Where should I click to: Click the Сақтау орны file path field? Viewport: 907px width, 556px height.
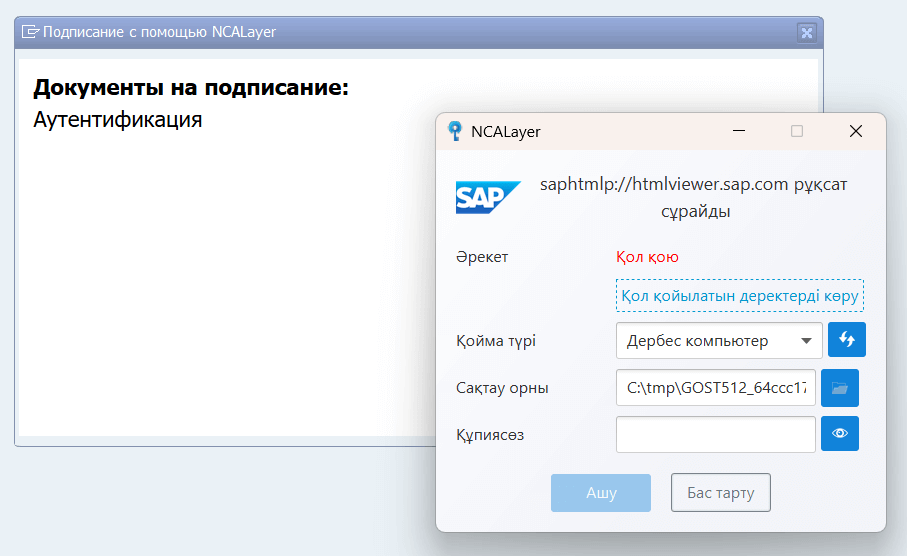716,387
